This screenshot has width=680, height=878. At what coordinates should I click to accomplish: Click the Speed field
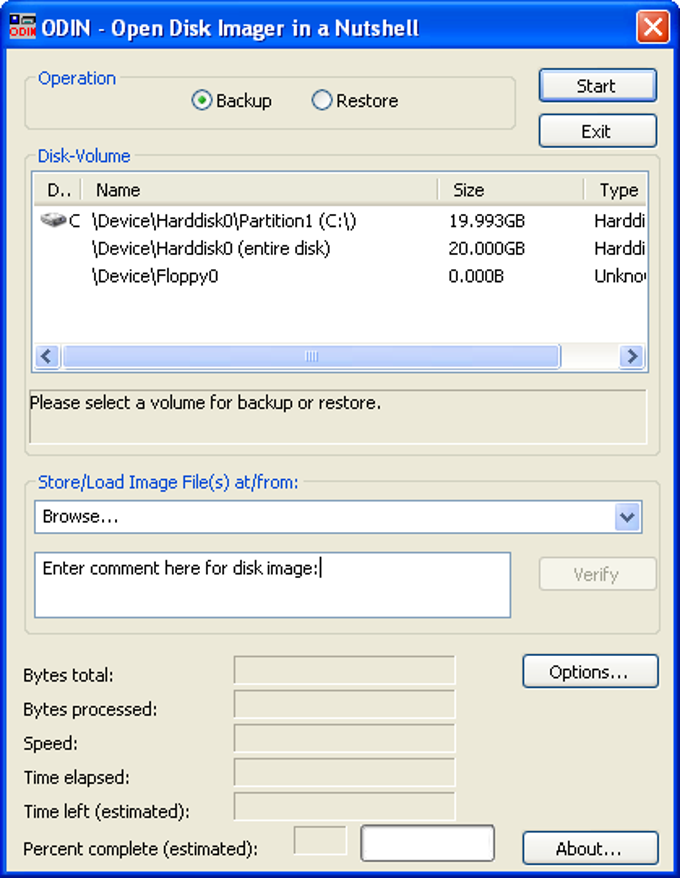[x=344, y=739]
